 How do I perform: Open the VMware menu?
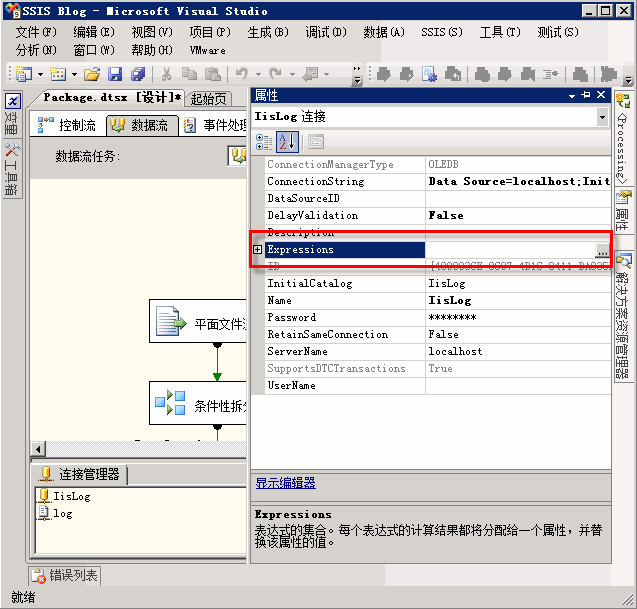(x=207, y=50)
